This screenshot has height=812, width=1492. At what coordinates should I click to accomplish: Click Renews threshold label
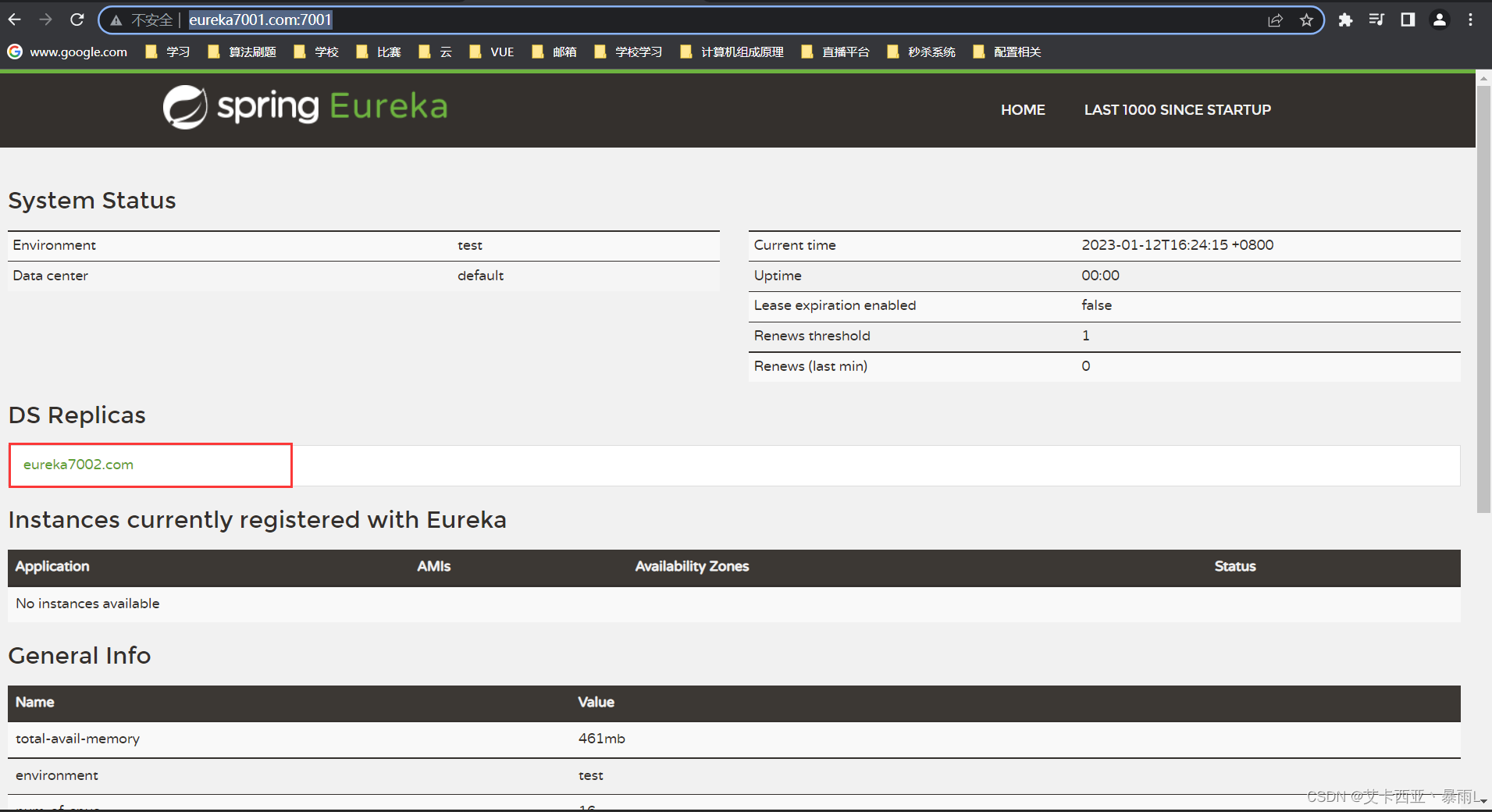click(x=812, y=336)
